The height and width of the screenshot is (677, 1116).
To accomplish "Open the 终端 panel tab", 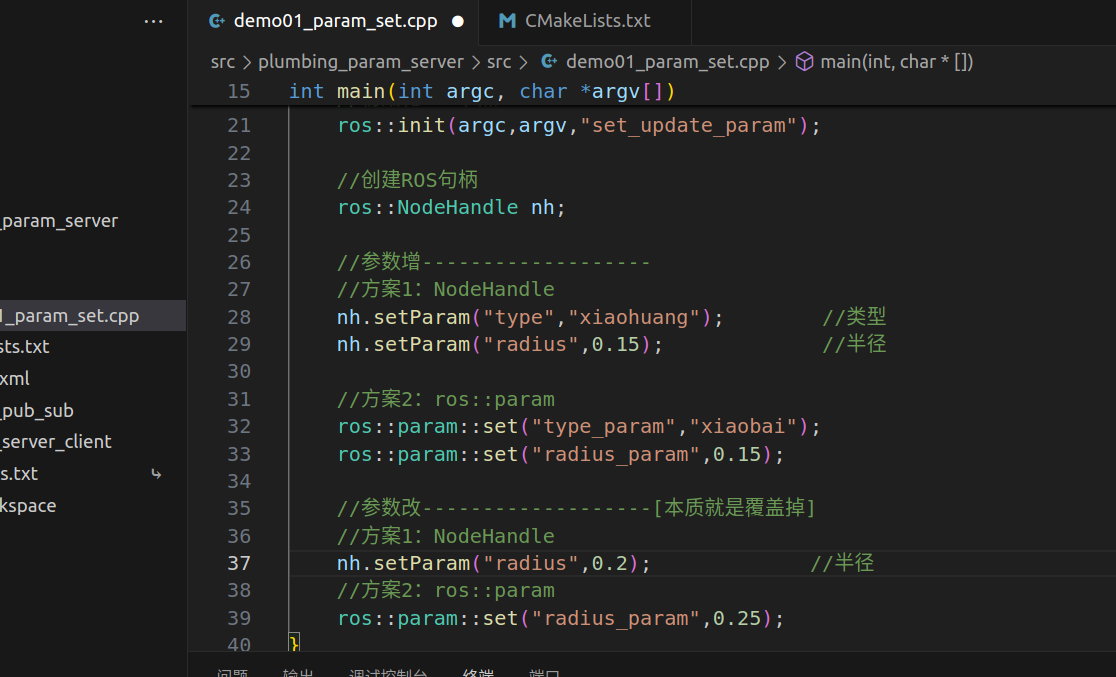I will click(478, 671).
